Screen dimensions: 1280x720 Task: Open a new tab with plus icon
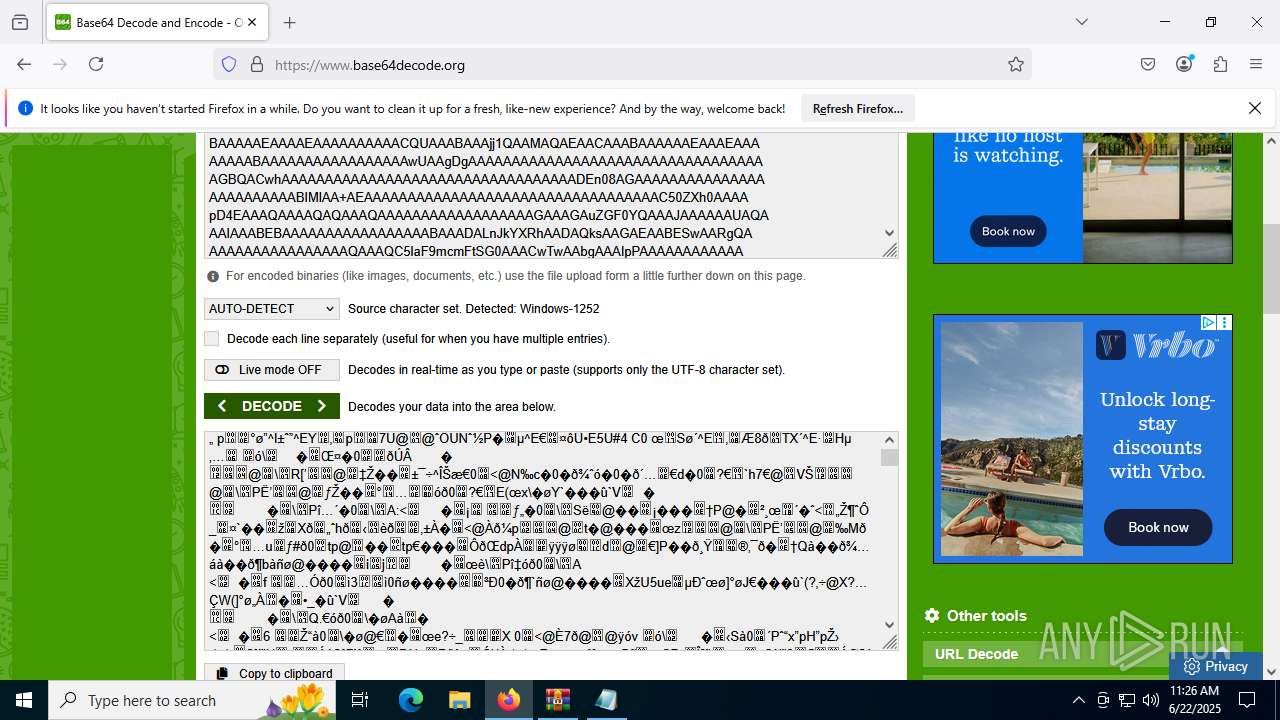pyautogui.click(x=289, y=22)
